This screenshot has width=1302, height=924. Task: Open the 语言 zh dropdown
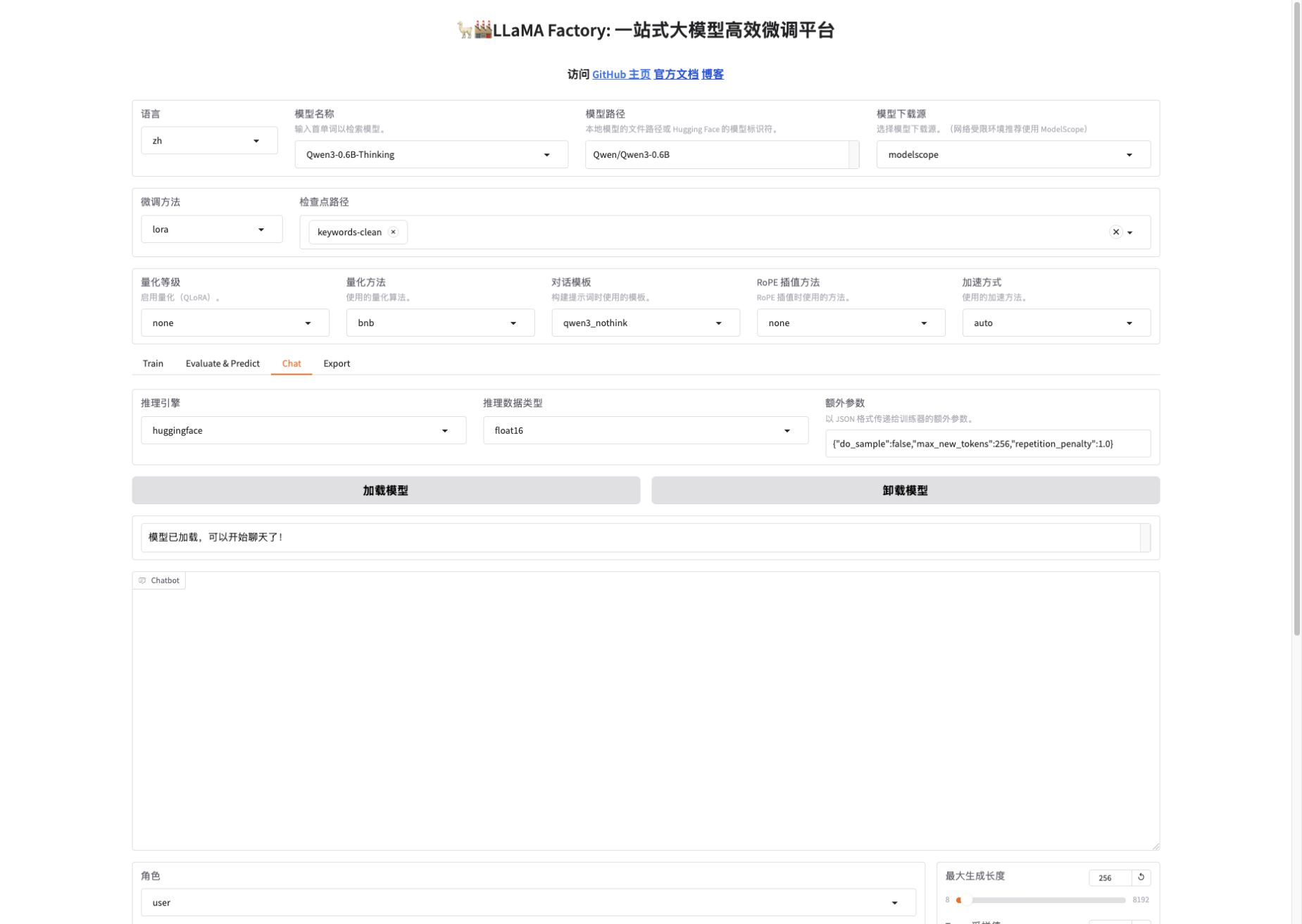tap(209, 141)
